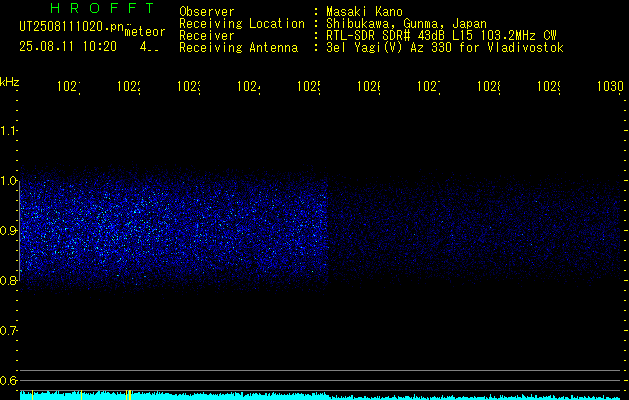Select the observer name Masaki Kano
The width and height of the screenshot is (629, 400).
(x=364, y=12)
